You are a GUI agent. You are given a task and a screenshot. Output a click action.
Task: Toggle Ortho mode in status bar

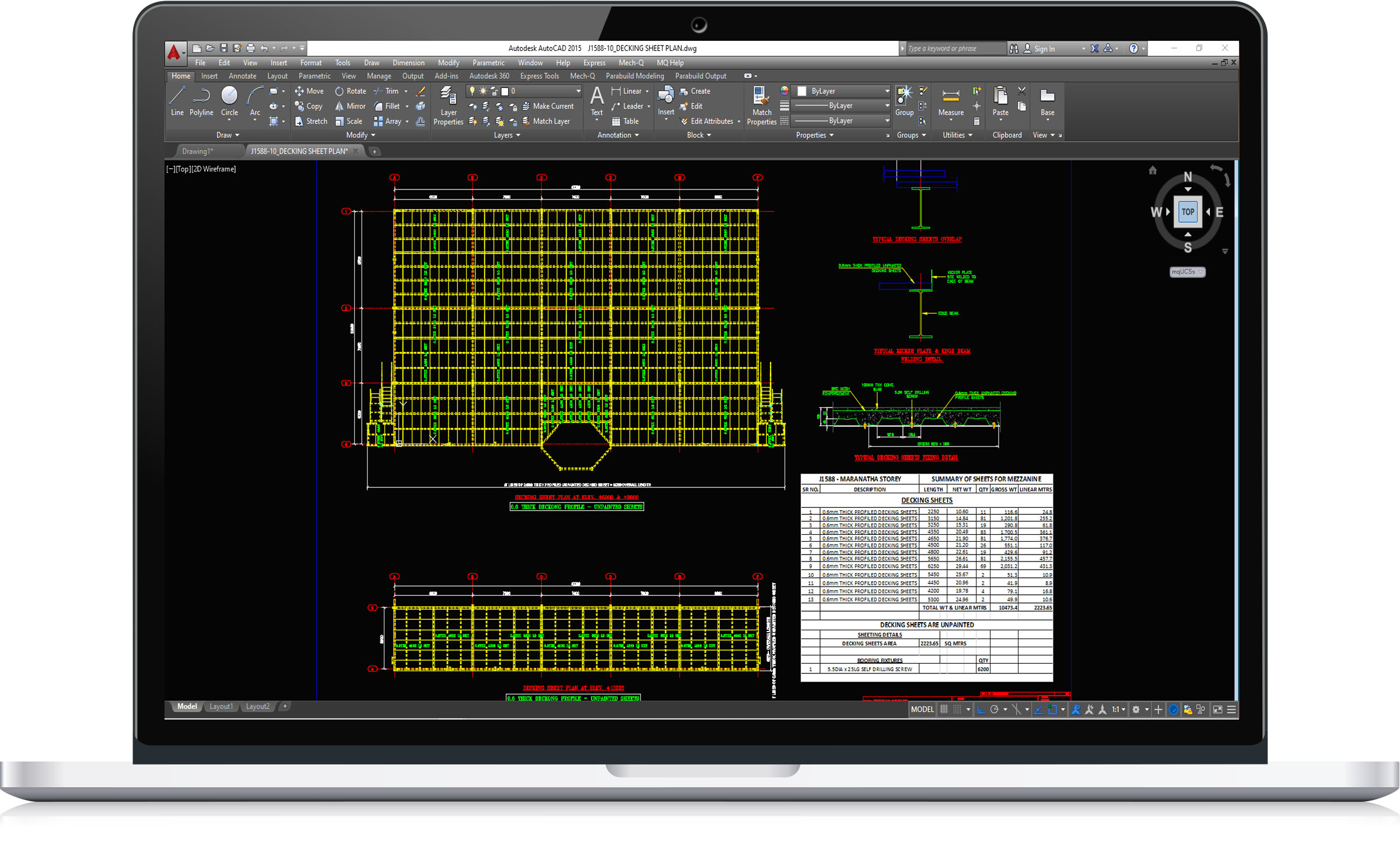tap(981, 710)
